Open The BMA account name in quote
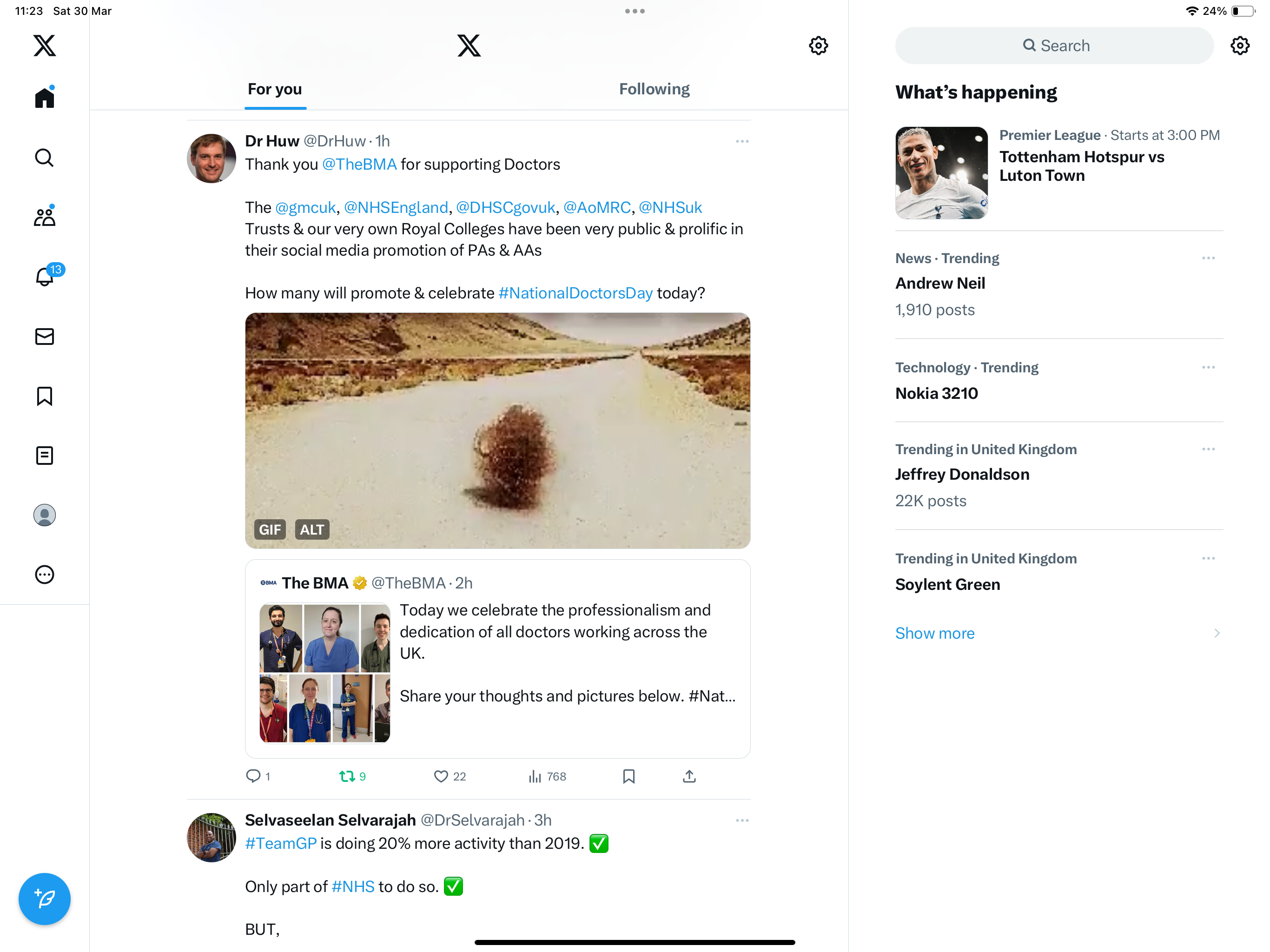The height and width of the screenshot is (952, 1270). 315,583
